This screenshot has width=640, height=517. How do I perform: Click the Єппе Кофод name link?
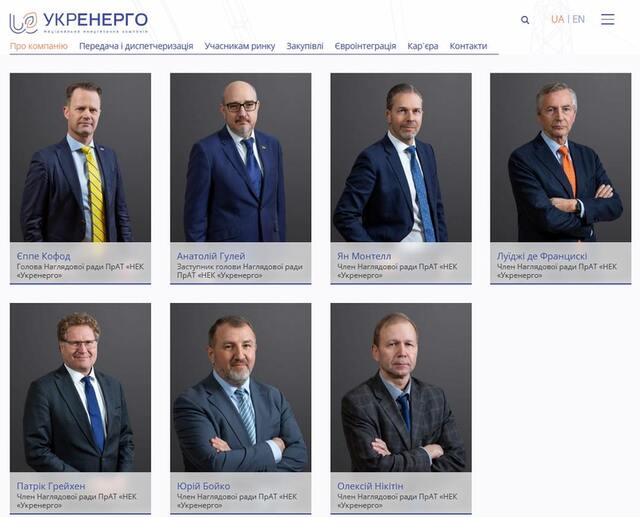click(x=44, y=256)
